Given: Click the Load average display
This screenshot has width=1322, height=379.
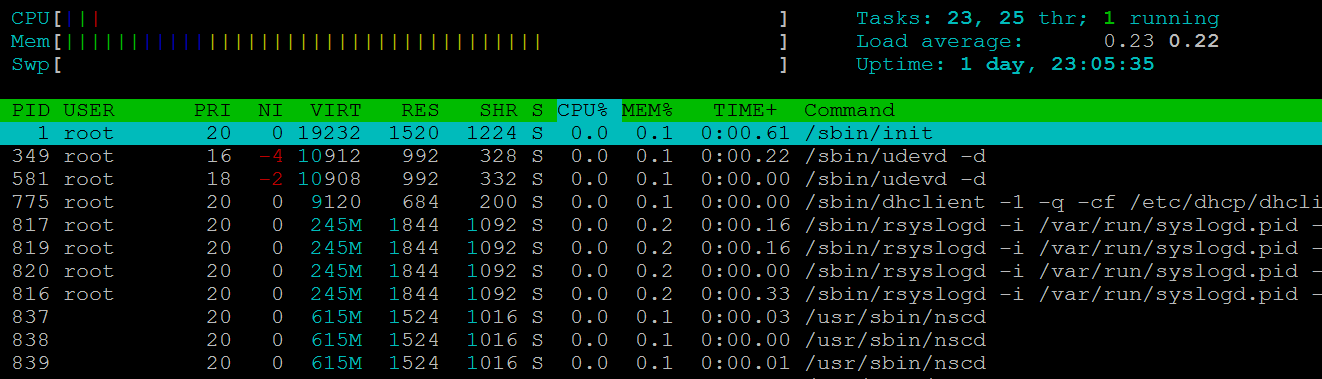Looking at the screenshot, I should point(1038,41).
